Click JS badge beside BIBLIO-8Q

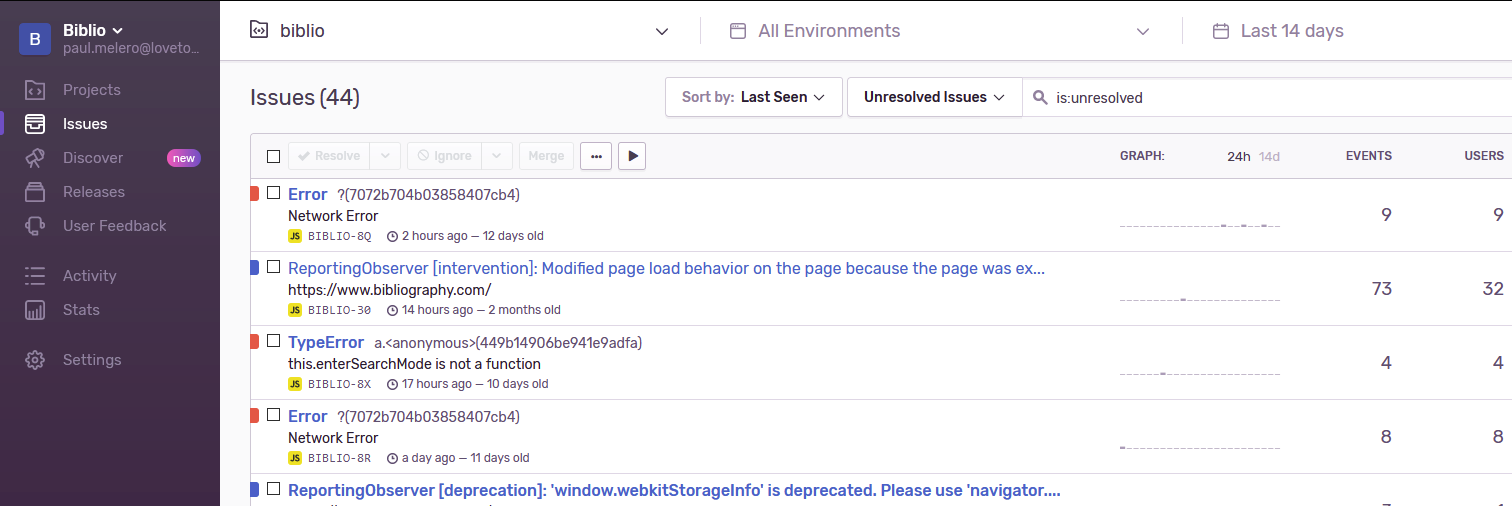(295, 236)
